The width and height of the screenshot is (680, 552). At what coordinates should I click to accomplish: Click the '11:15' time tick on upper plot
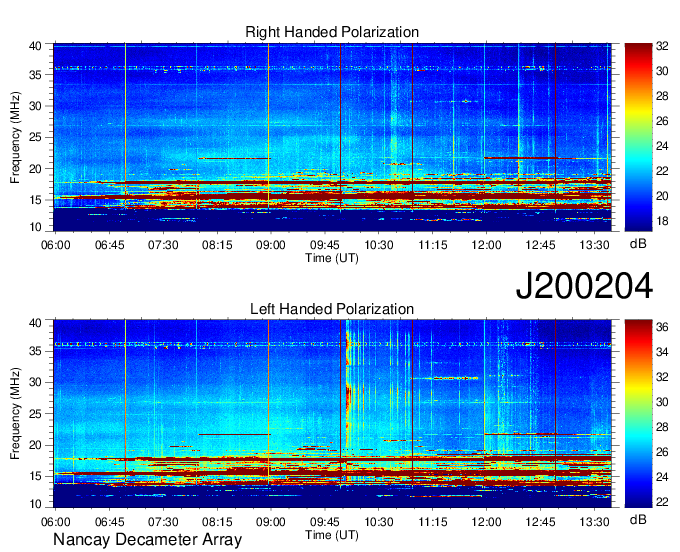coord(432,245)
